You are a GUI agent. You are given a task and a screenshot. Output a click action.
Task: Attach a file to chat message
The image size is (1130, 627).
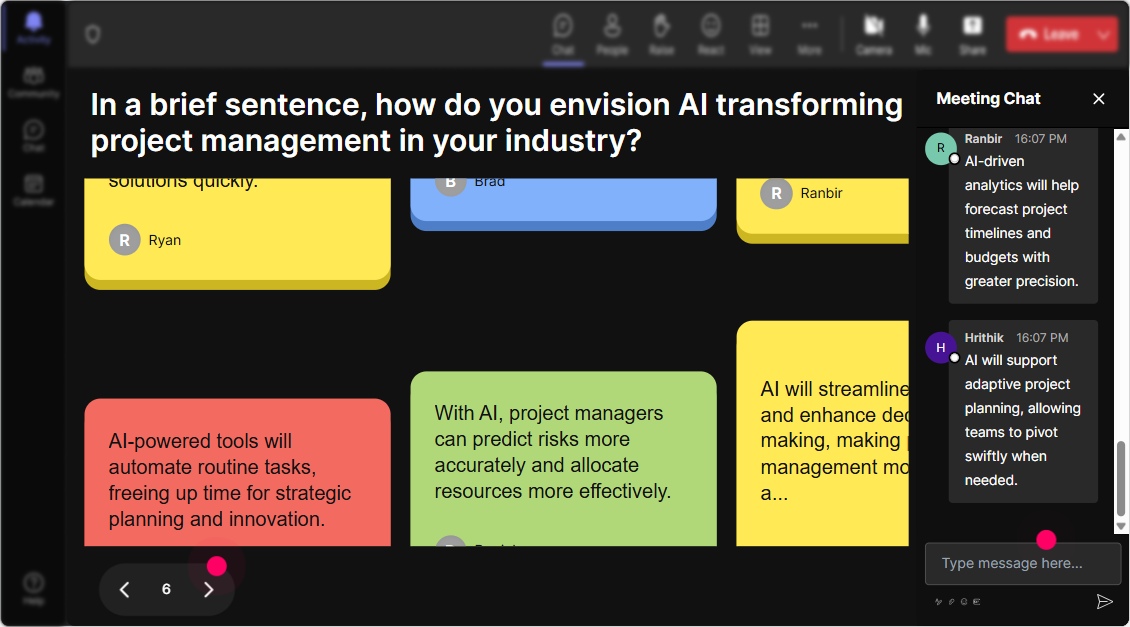coord(951,602)
